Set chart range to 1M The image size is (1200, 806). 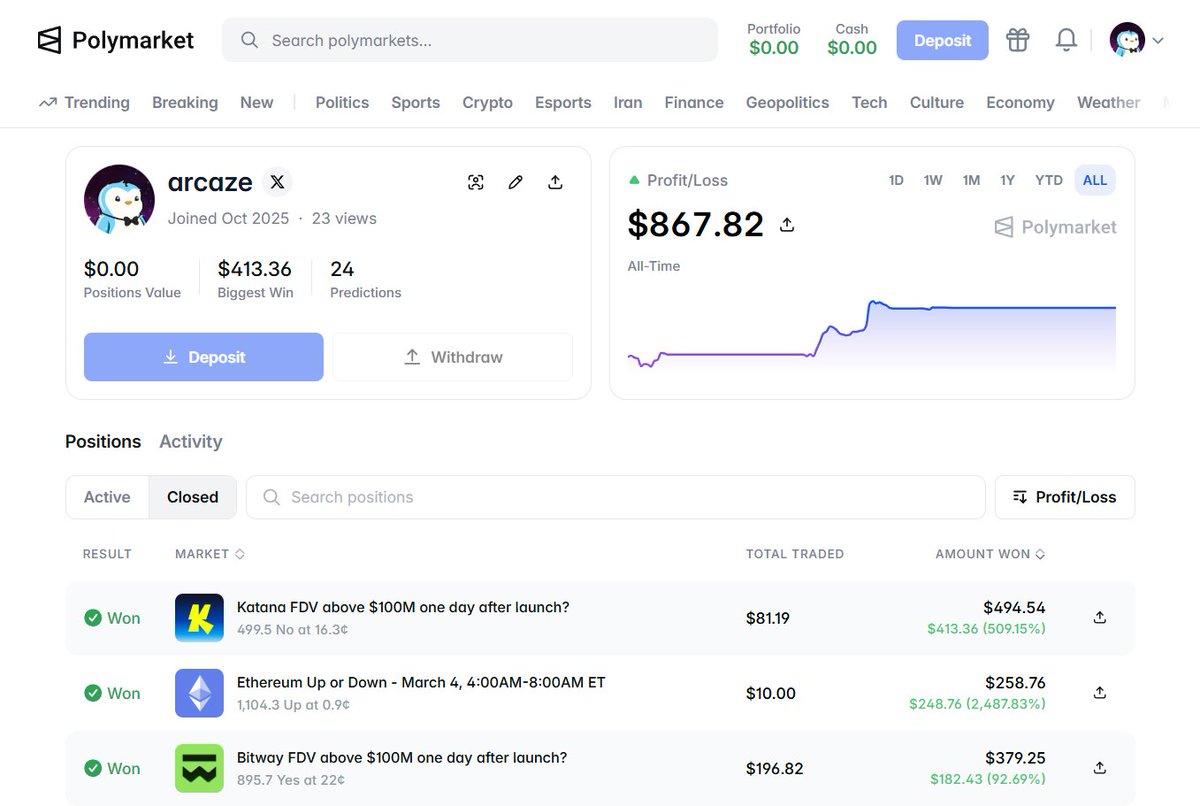click(971, 180)
